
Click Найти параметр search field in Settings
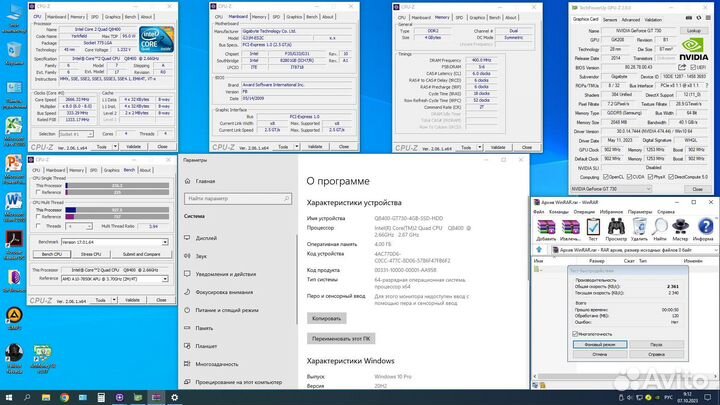pos(238,198)
